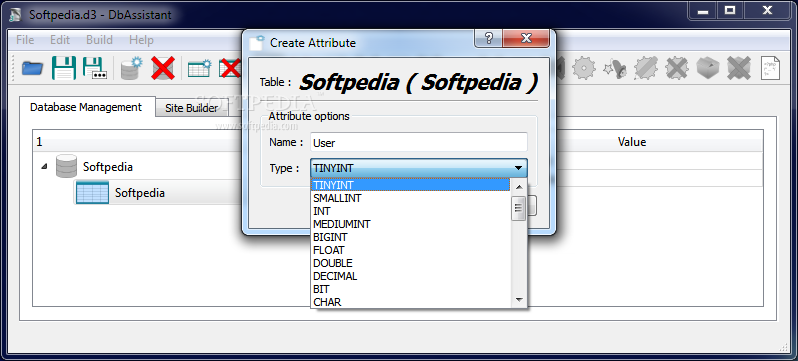Click the Create Attribute dialog title icon
This screenshot has width=798, height=361.
click(x=257, y=42)
